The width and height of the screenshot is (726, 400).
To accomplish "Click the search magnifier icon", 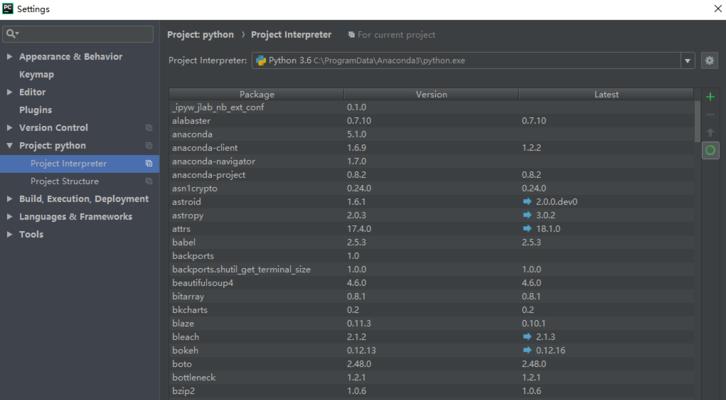I will pos(12,34).
